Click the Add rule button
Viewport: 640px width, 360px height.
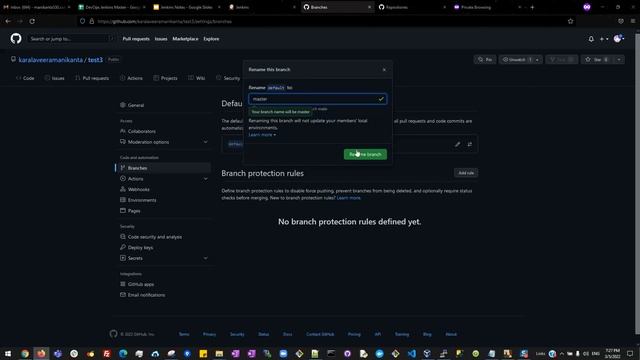coord(466,173)
